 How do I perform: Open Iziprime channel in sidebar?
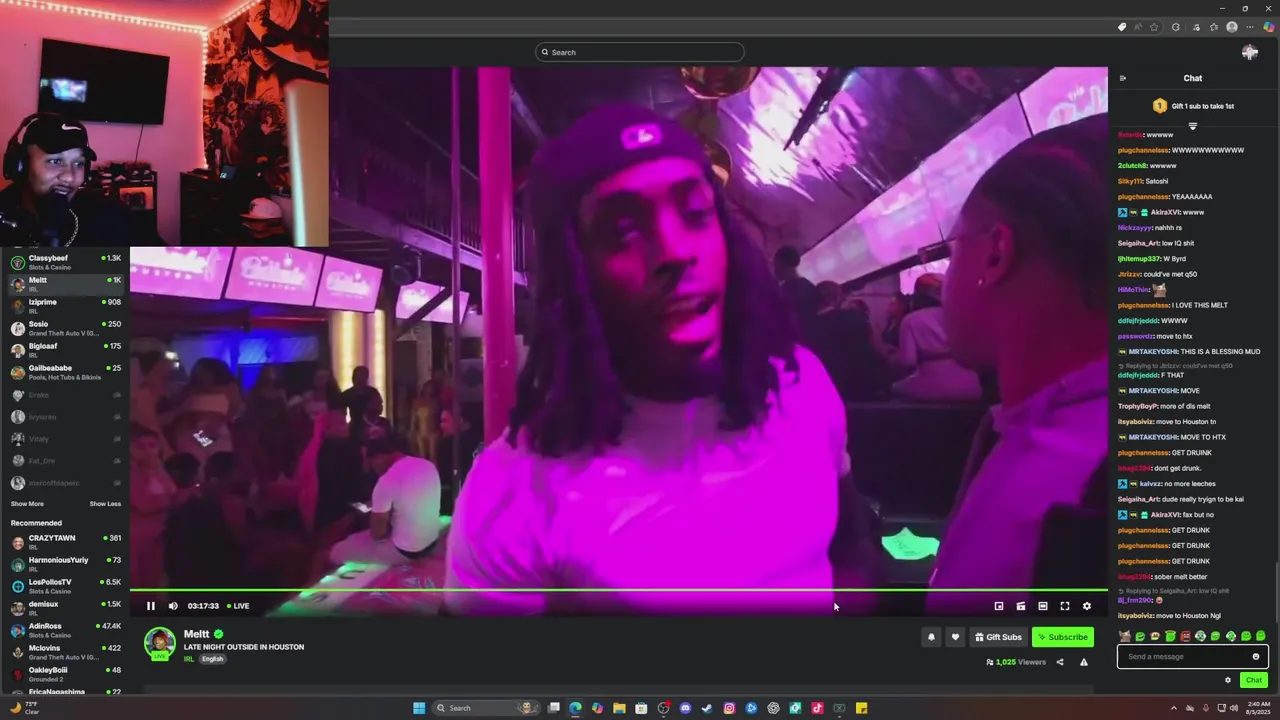[65, 306]
